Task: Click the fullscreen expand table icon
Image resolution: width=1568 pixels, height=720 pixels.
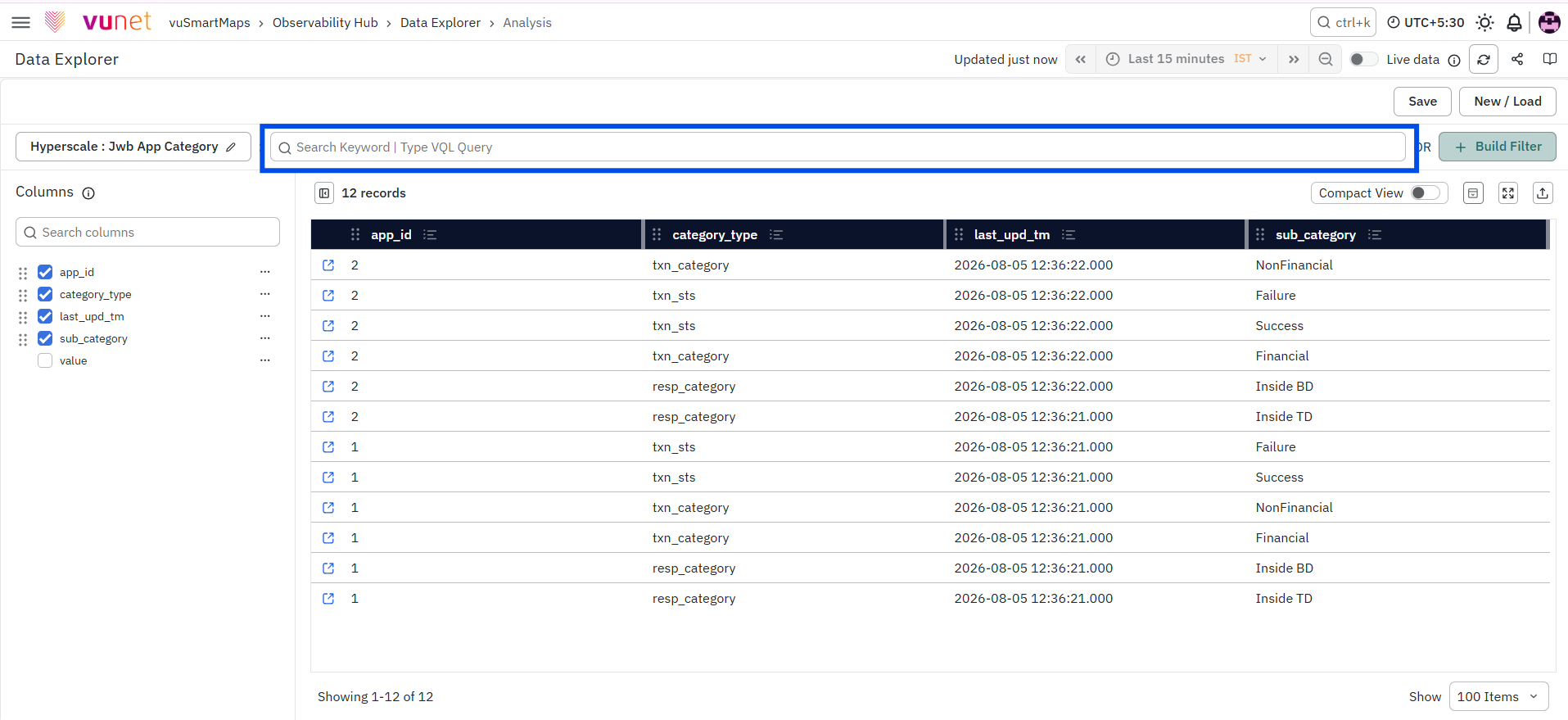Action: point(1508,193)
